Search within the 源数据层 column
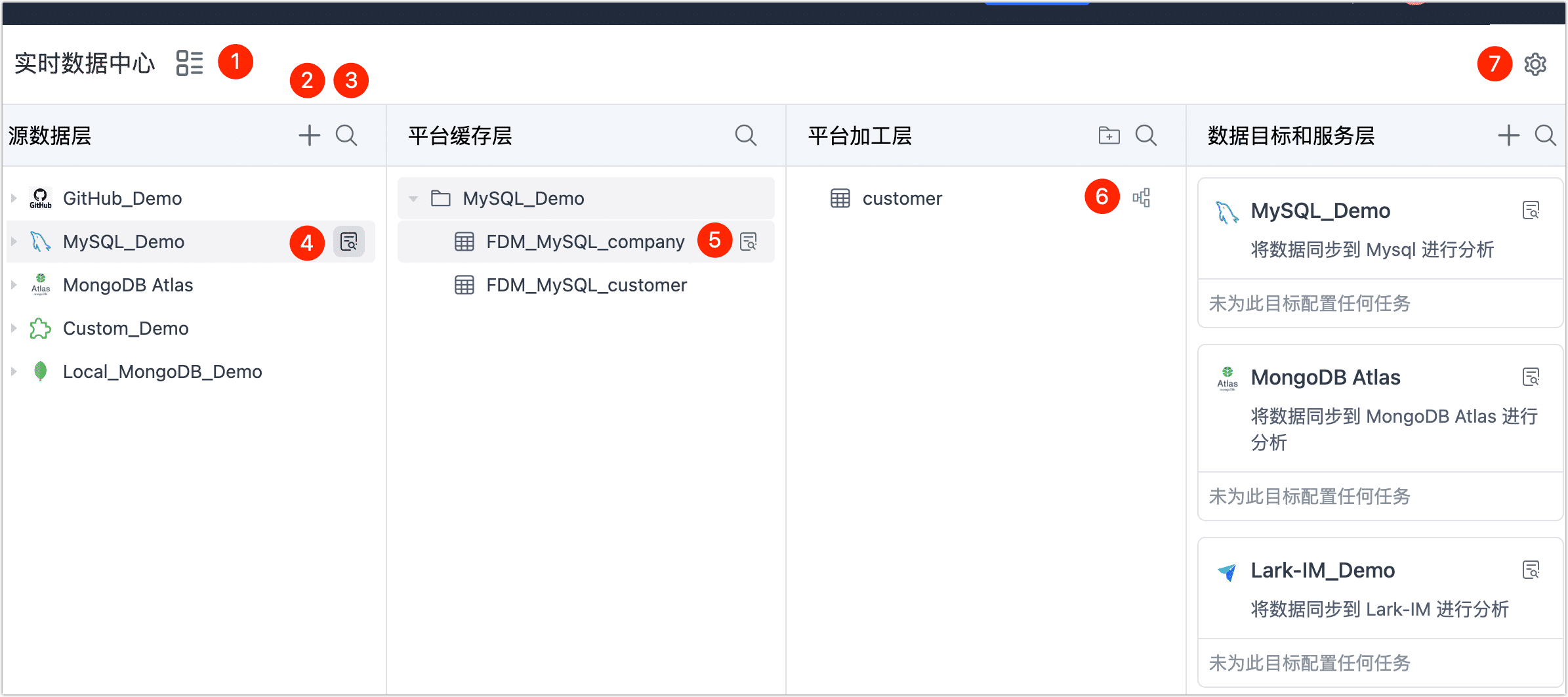 coord(346,136)
